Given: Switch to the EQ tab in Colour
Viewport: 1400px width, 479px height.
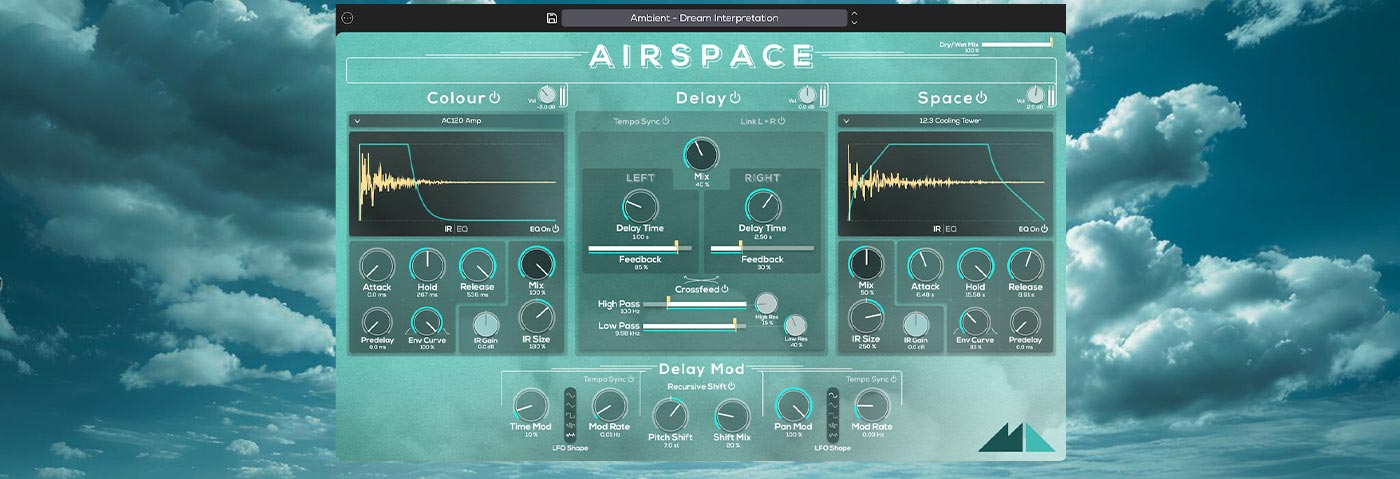Looking at the screenshot, I should pos(462,228).
